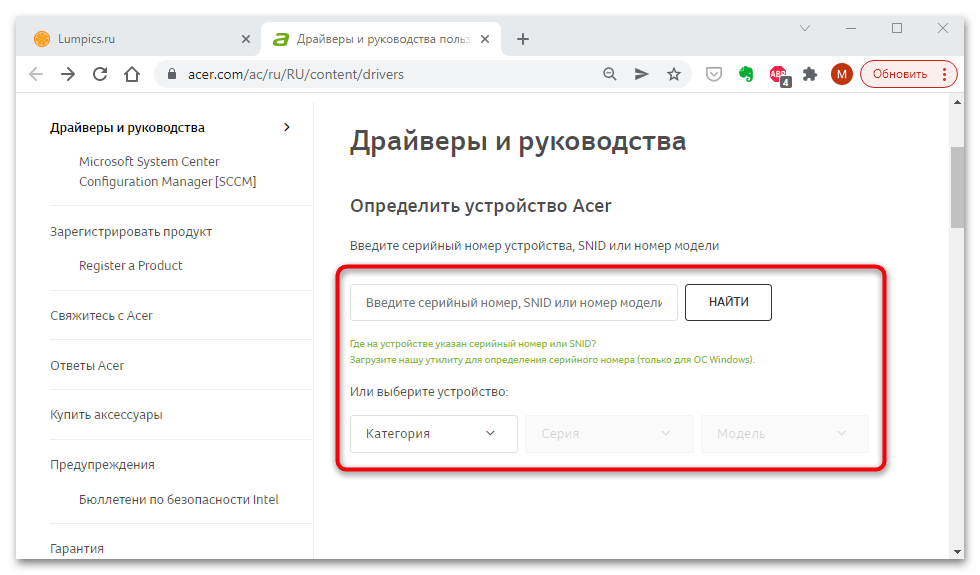This screenshot has height=575, width=980.
Task: Expand Драйверы и руководства sidebar chevron
Action: pos(287,127)
